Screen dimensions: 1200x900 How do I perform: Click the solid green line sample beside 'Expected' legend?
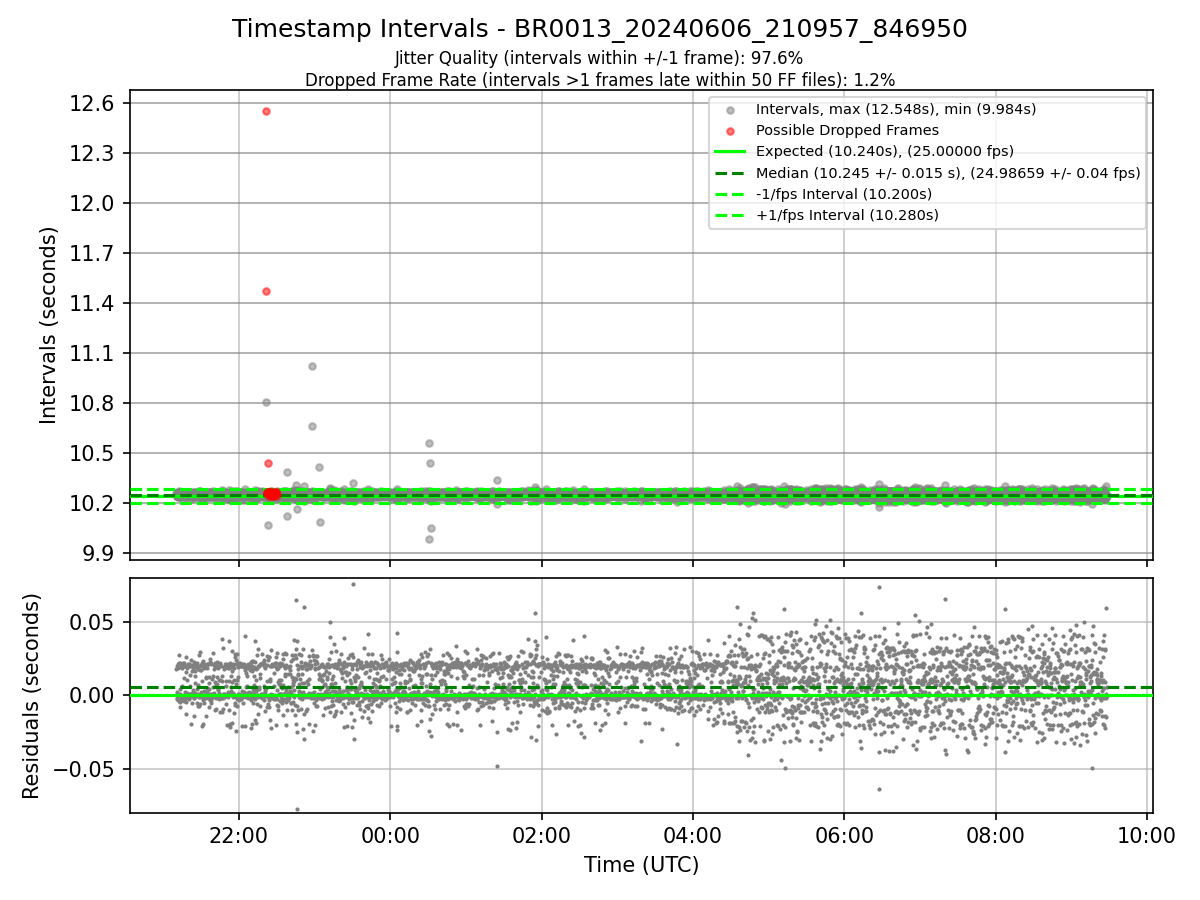tap(731, 152)
